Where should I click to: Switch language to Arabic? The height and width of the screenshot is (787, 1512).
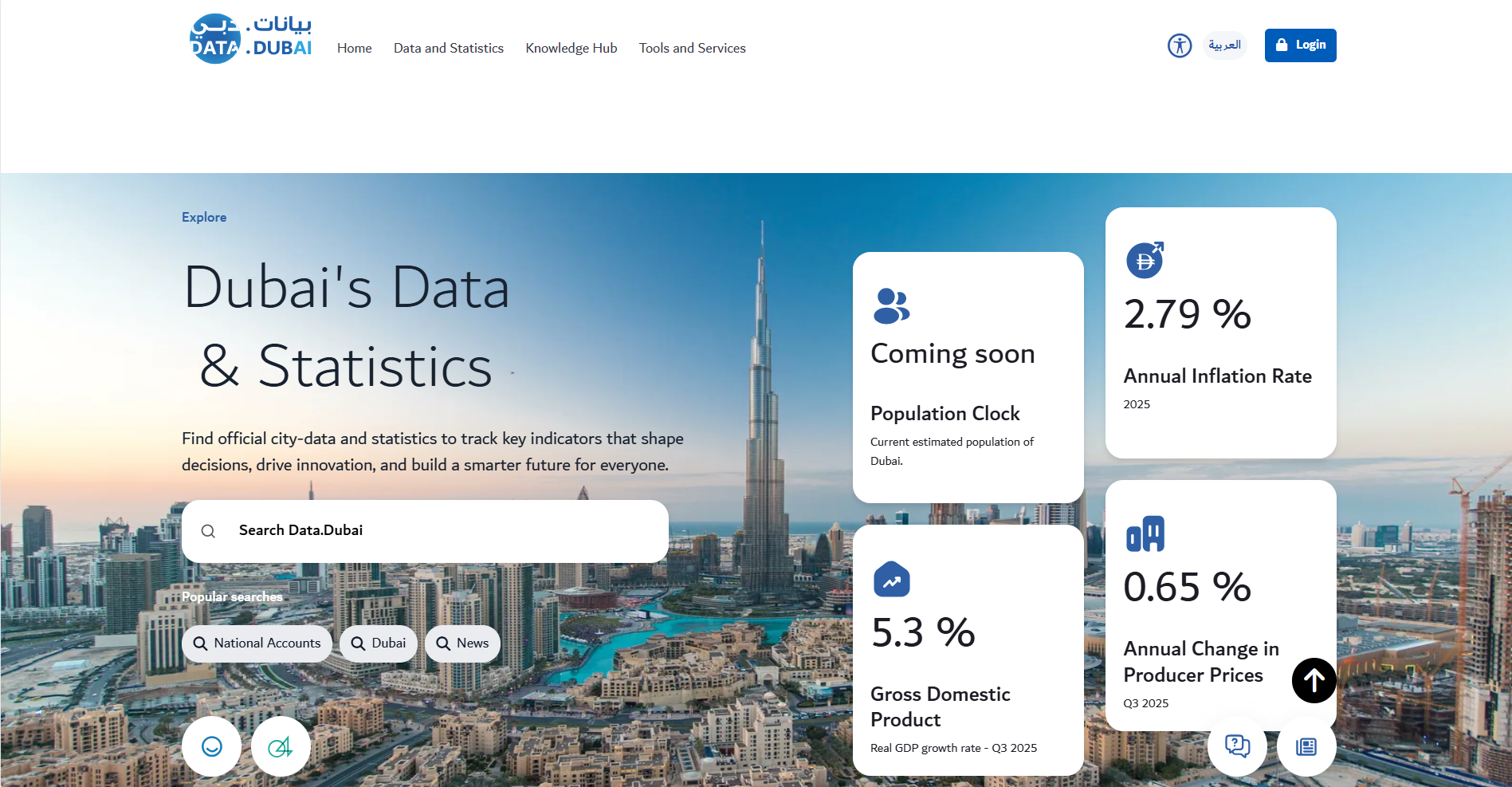1224,45
